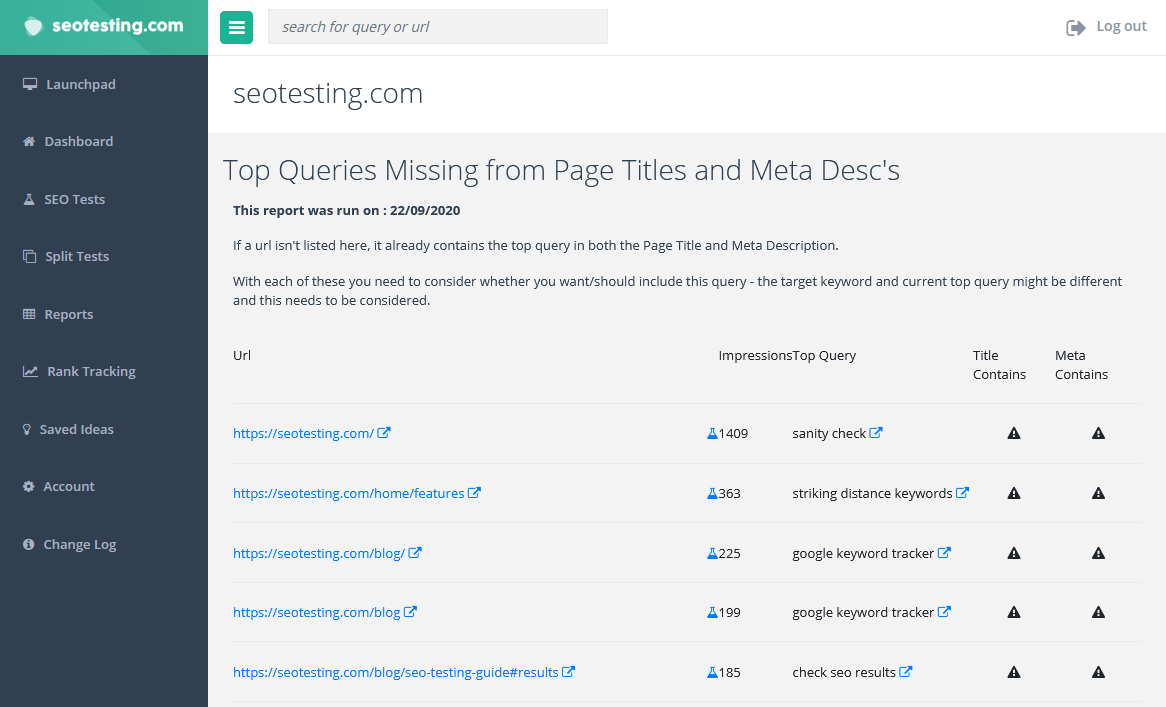
Task: Open external link icon beside sanity check query
Action: click(876, 433)
